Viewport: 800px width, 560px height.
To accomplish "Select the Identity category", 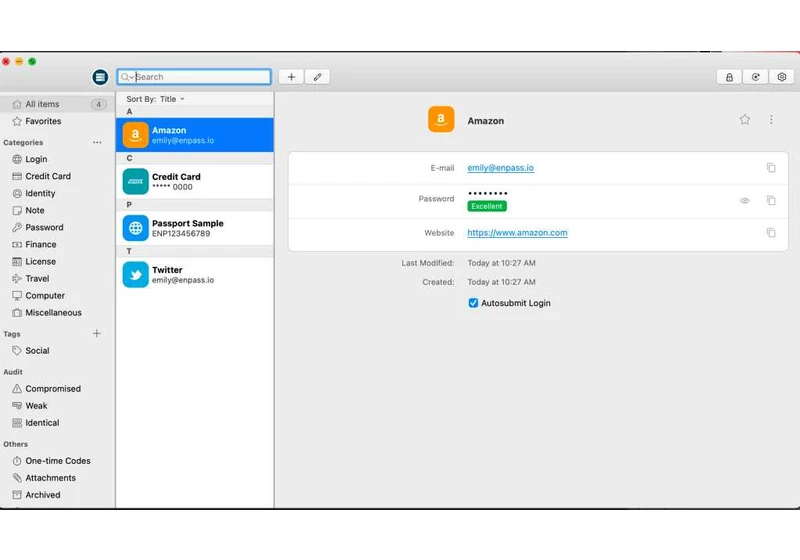I will click(x=57, y=193).
